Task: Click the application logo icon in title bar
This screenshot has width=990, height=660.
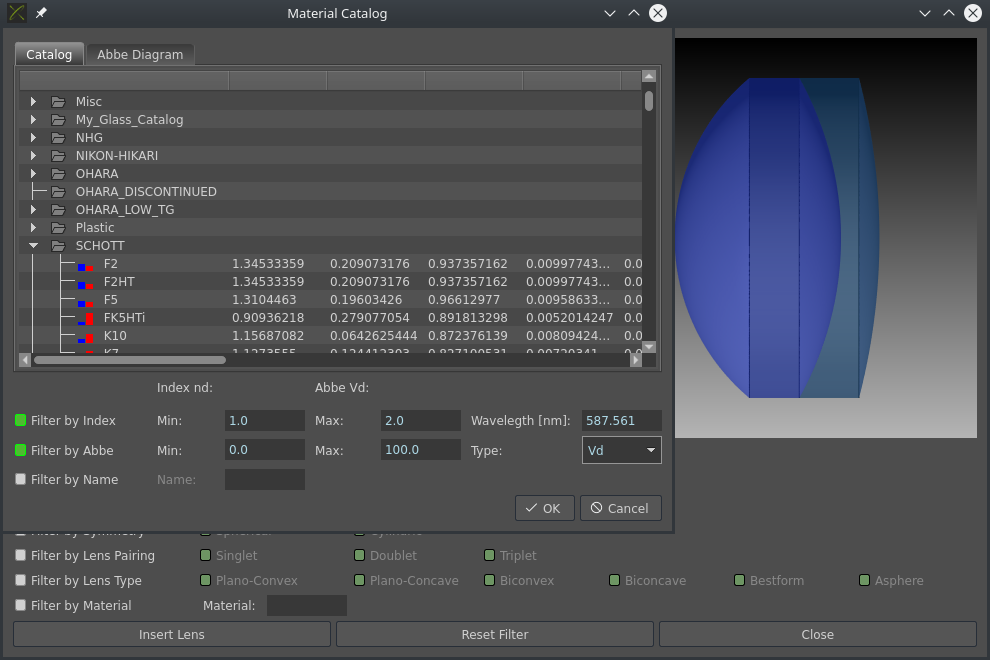Action: 17,13
